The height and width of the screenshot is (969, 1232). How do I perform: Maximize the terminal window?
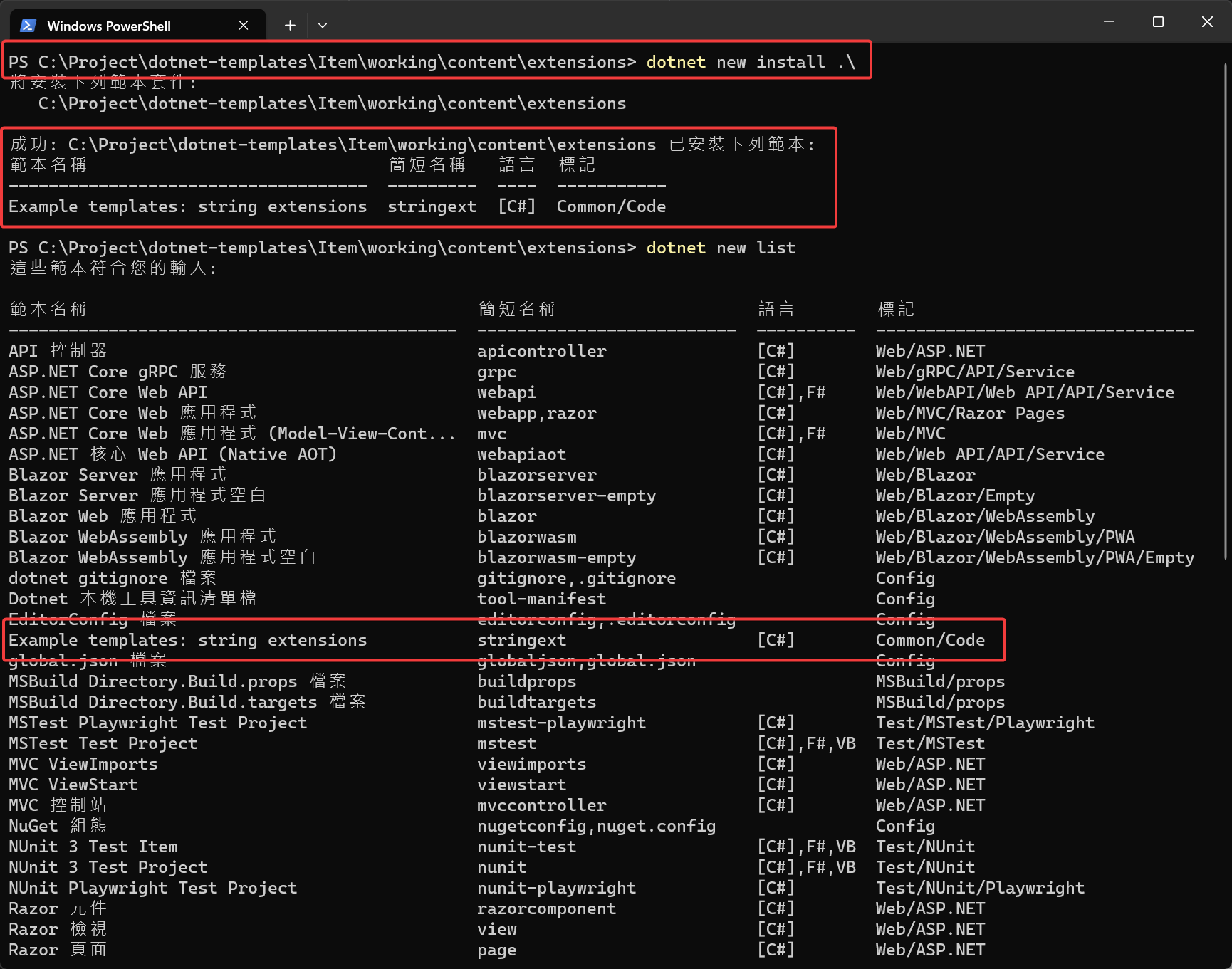click(1158, 22)
